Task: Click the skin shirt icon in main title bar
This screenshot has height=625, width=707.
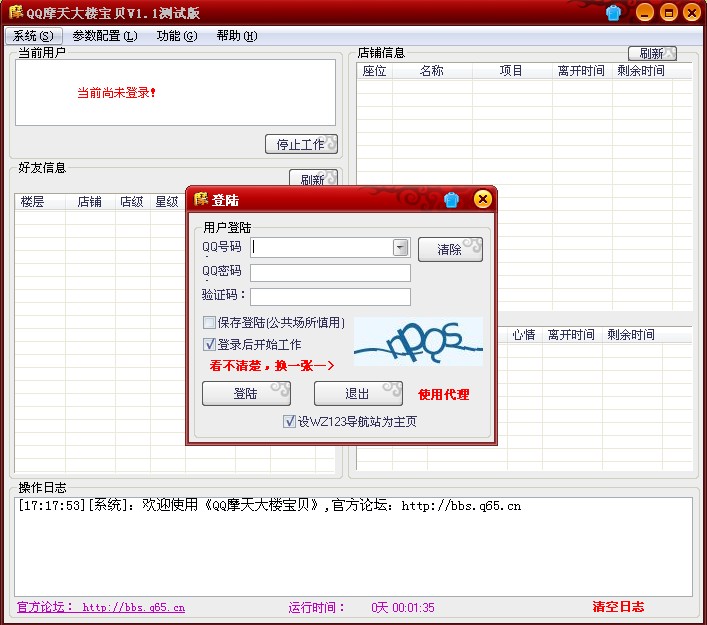Action: [613, 13]
